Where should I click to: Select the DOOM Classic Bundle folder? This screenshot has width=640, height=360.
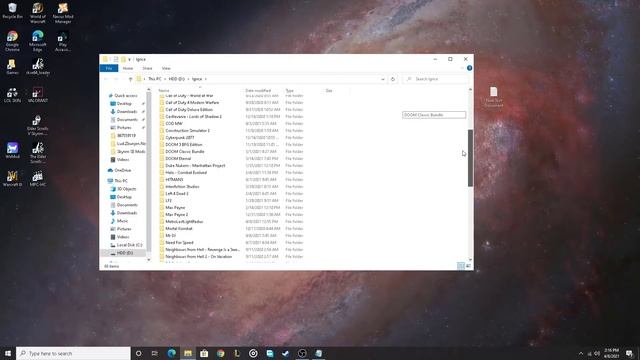point(184,151)
